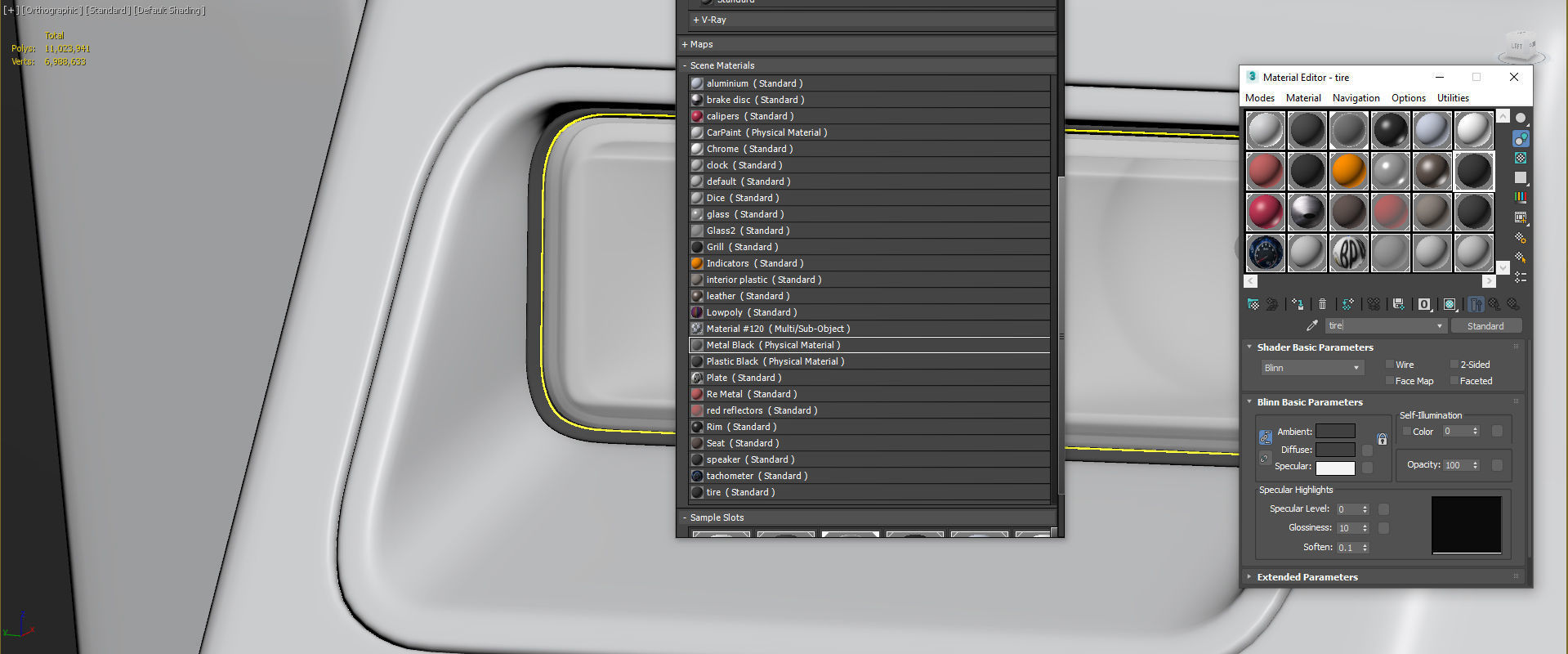Click the Opacity map button
Image resolution: width=1568 pixels, height=654 pixels.
[1497, 465]
